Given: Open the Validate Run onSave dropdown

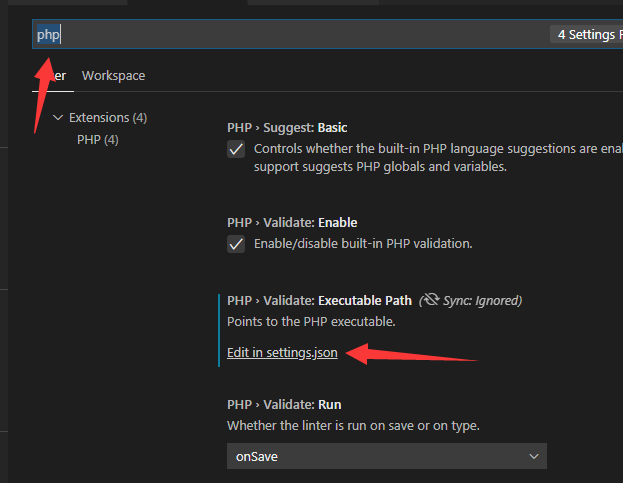Looking at the screenshot, I should tap(387, 456).
